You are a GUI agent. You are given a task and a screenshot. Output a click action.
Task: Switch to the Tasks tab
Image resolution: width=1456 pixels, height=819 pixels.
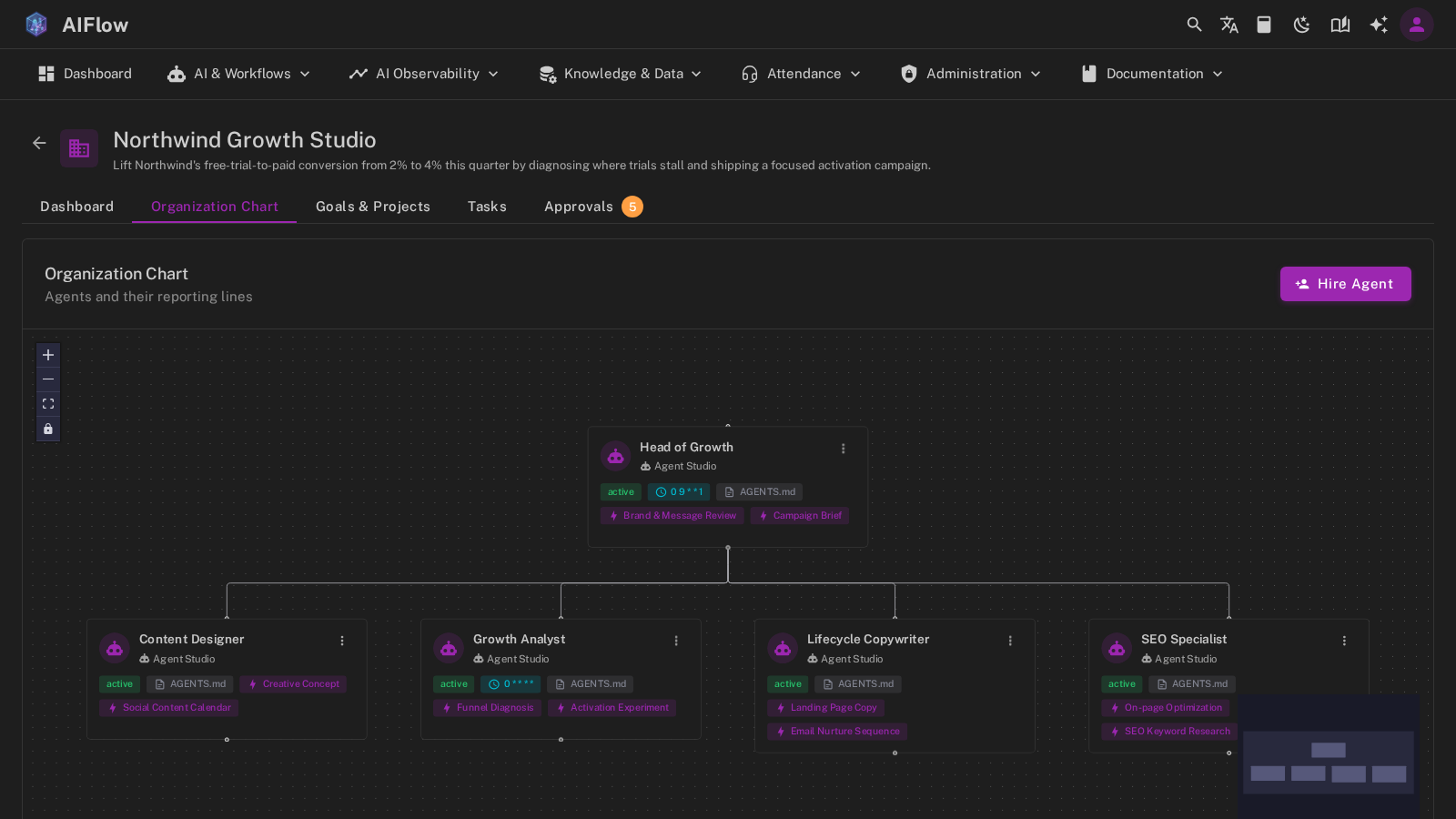[x=487, y=207]
